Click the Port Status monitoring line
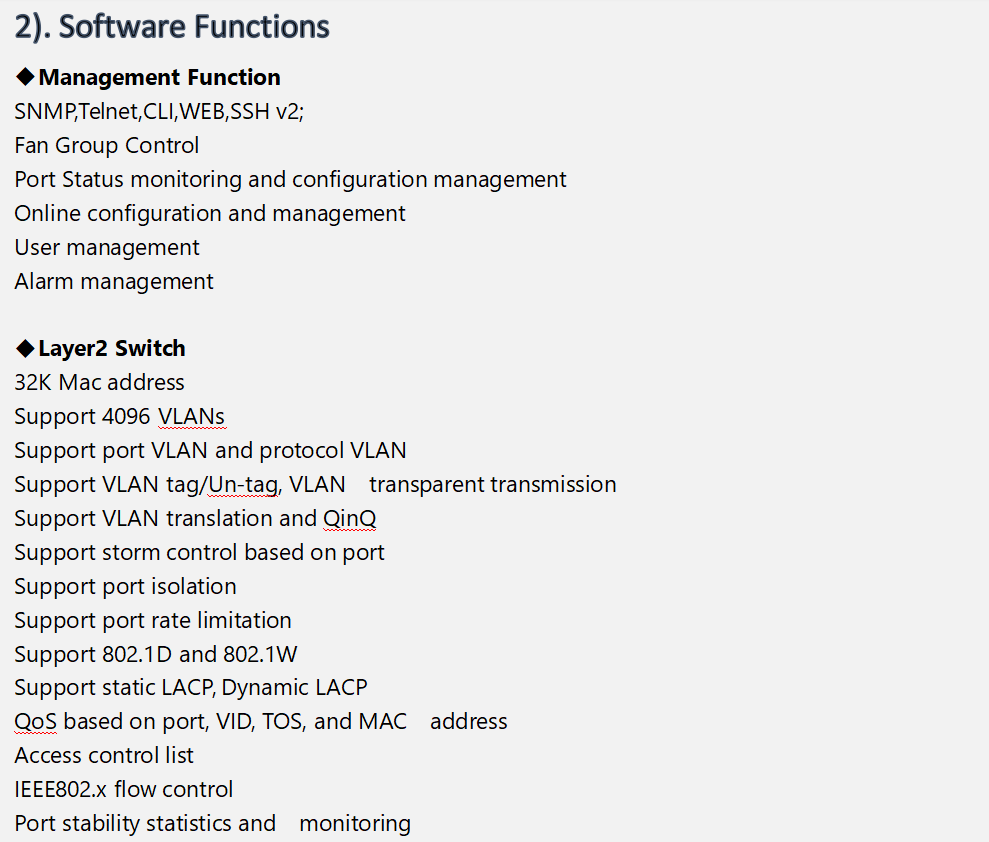Image resolution: width=989 pixels, height=842 pixels. [x=290, y=180]
